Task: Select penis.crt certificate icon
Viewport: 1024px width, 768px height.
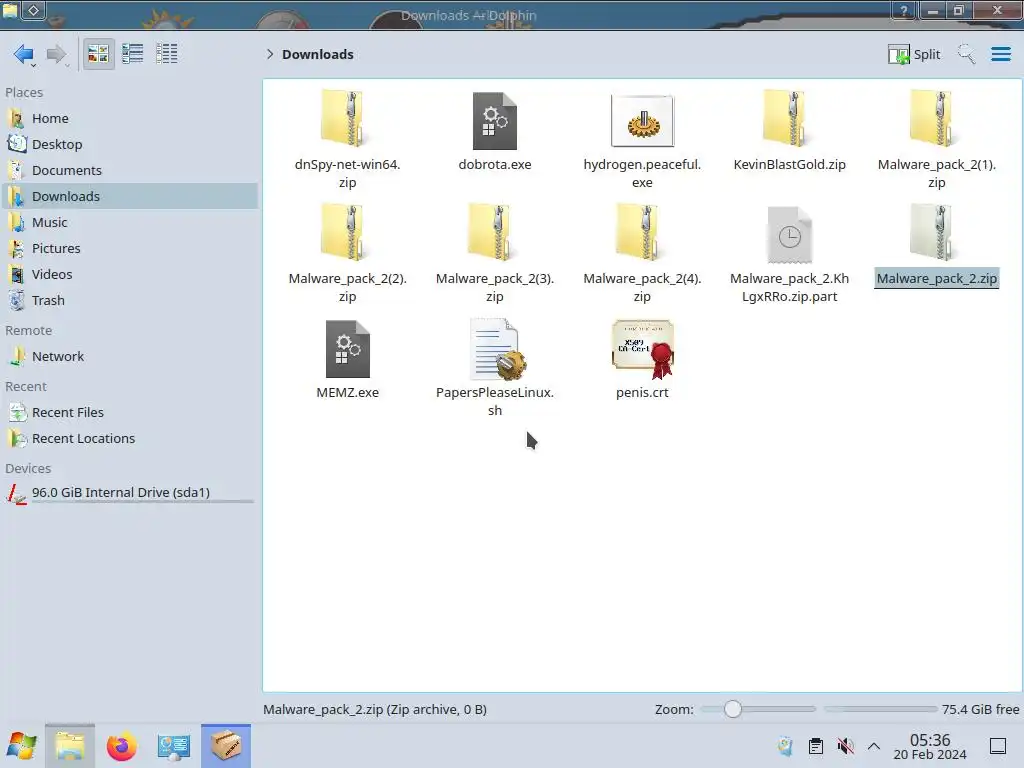Action: pos(643,349)
